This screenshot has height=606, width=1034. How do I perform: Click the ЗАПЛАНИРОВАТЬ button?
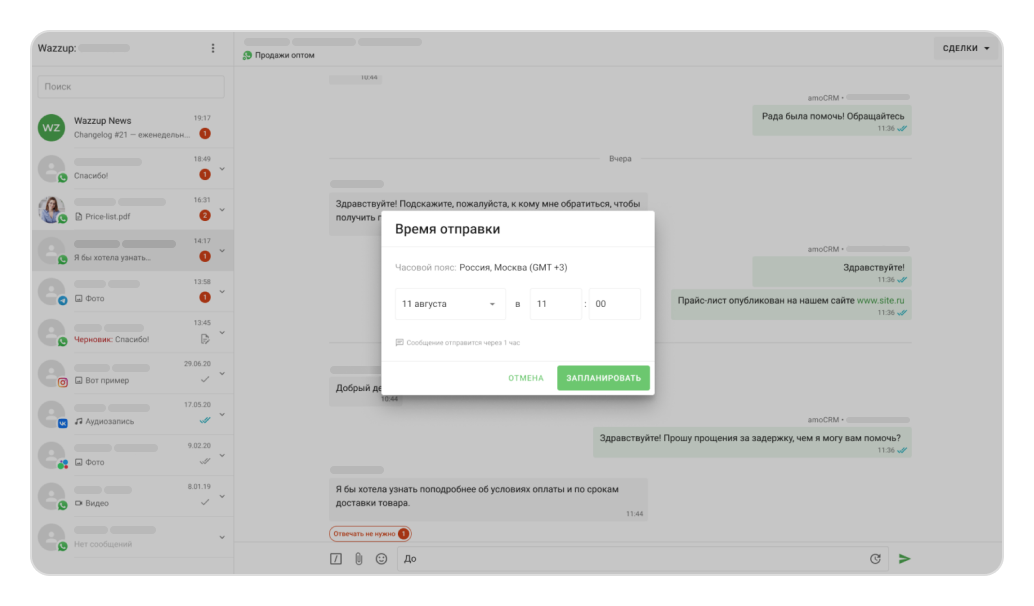tap(603, 378)
